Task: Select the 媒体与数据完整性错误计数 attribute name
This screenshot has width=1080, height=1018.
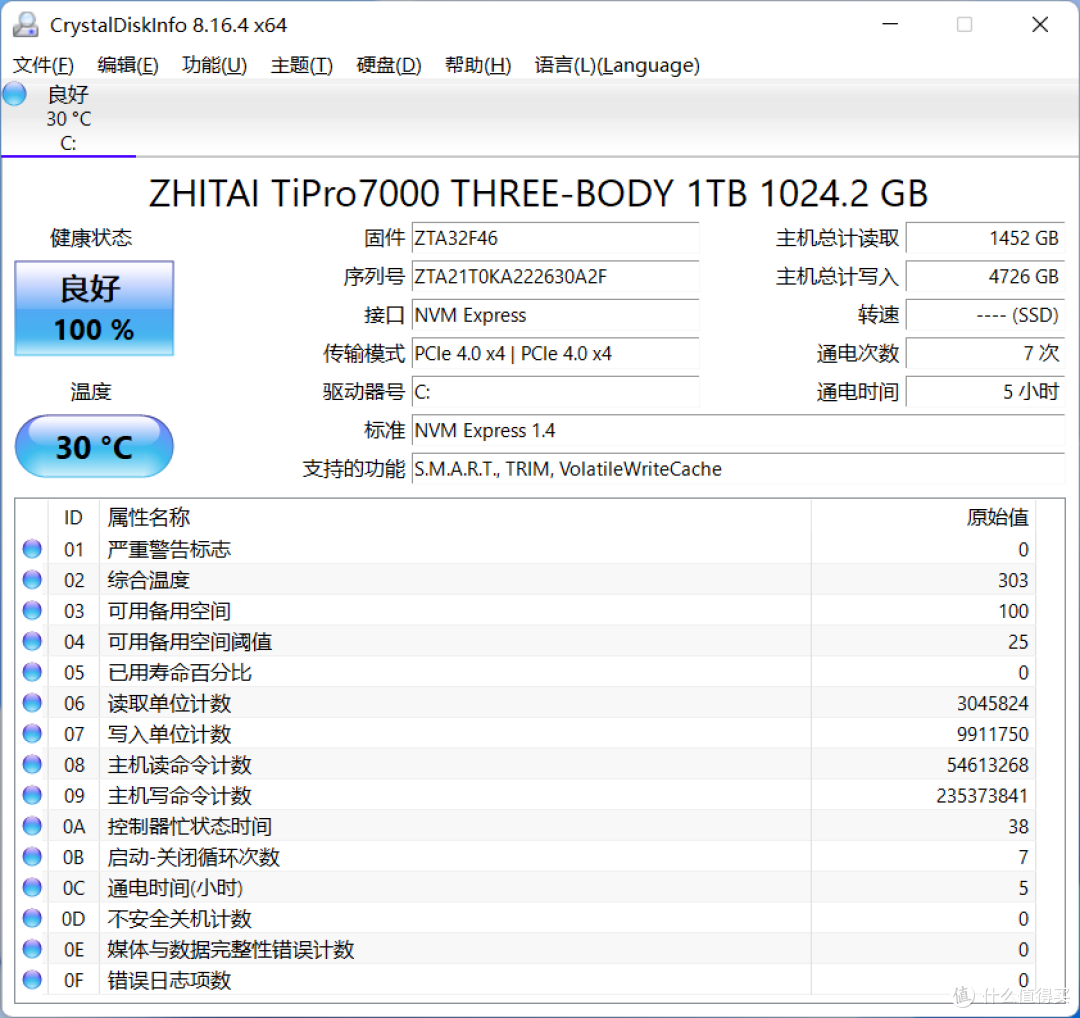Action: 231,950
